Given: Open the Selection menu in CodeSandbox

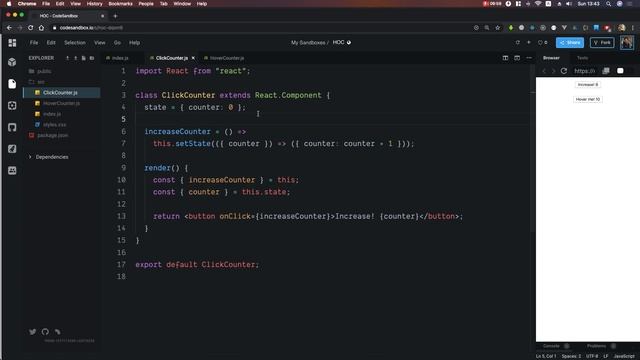Looking at the screenshot, I should coord(75,42).
